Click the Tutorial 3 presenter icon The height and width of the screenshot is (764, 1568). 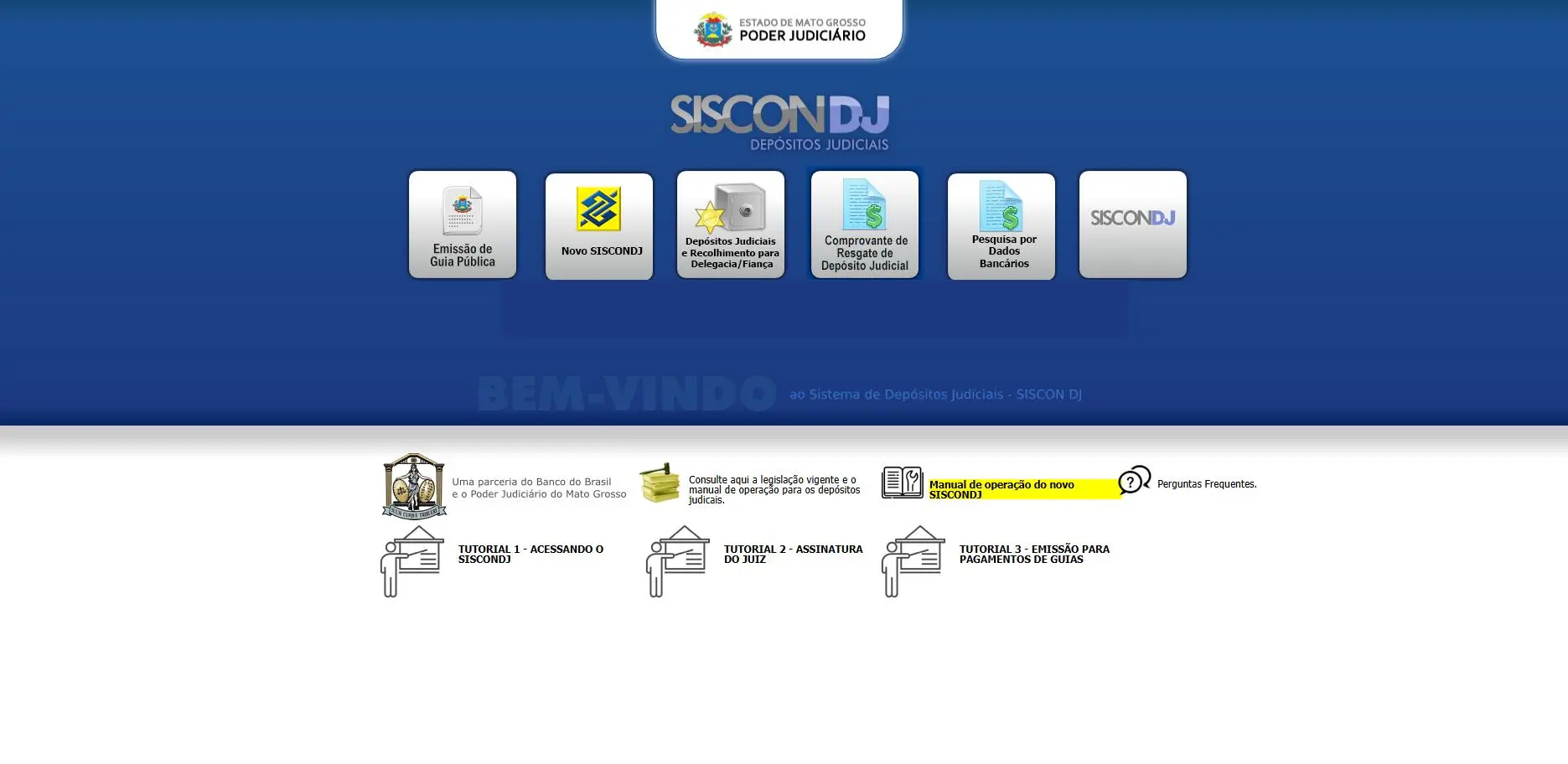[x=913, y=561]
